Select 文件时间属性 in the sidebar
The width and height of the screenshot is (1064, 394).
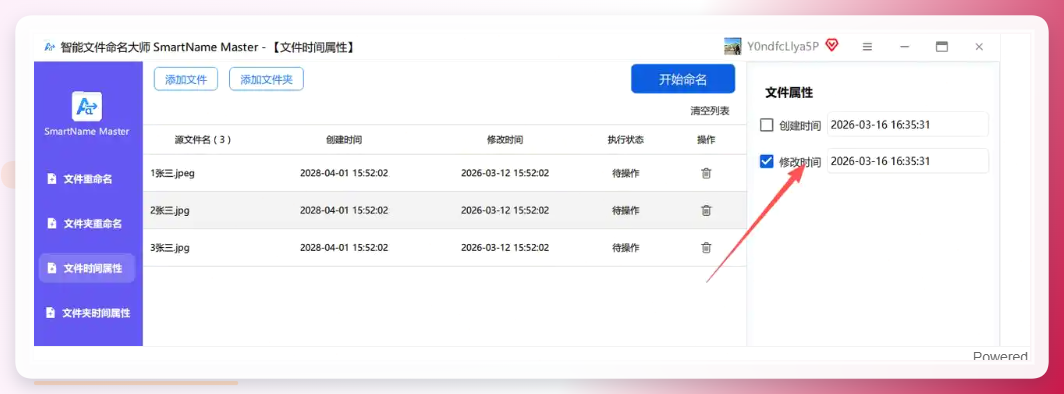click(87, 268)
